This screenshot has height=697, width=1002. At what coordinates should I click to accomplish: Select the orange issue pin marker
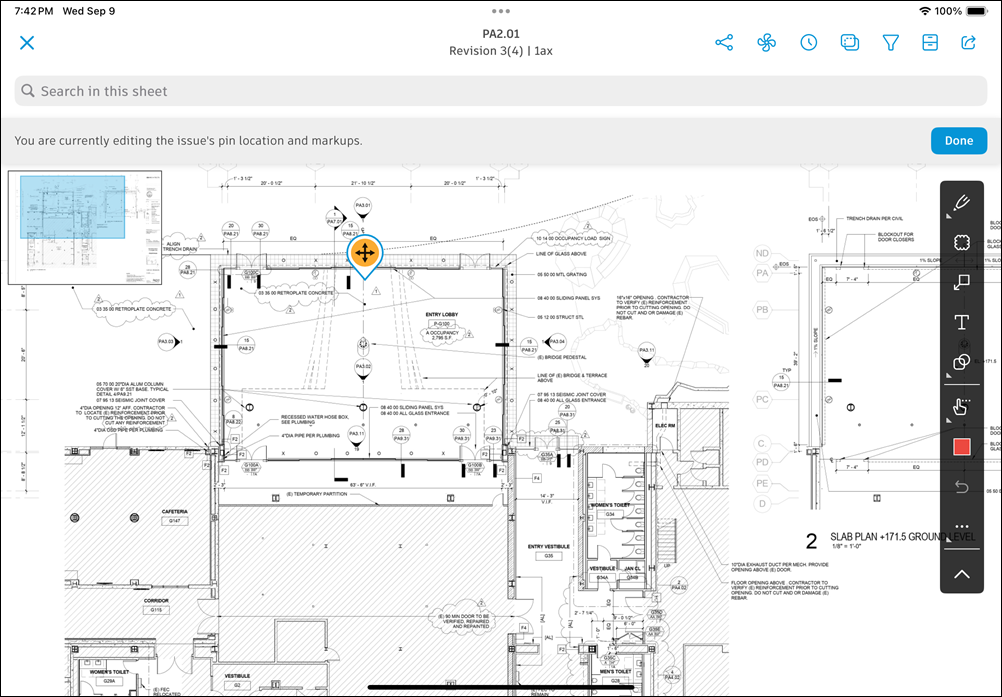[365, 256]
